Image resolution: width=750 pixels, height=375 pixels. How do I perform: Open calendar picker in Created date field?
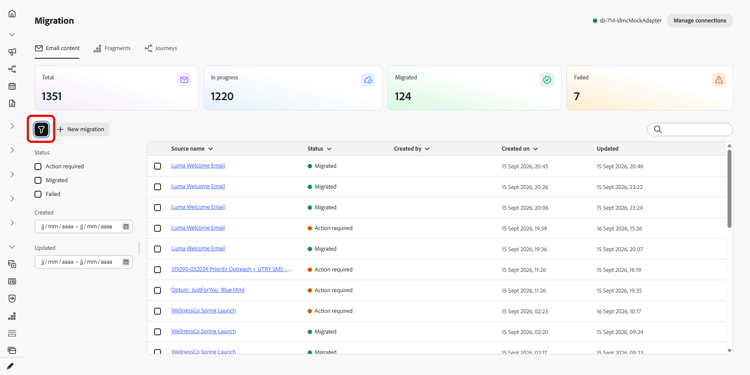pyautogui.click(x=126, y=226)
